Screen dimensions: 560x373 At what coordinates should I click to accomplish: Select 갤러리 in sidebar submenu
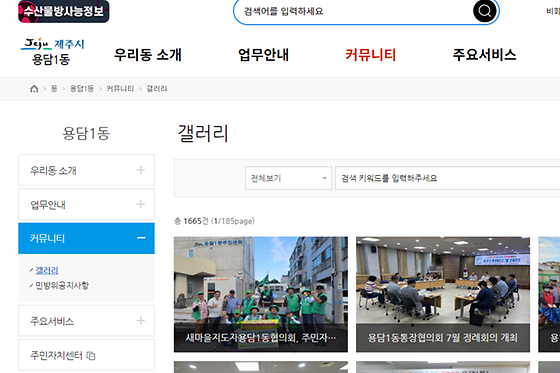pyautogui.click(x=47, y=270)
